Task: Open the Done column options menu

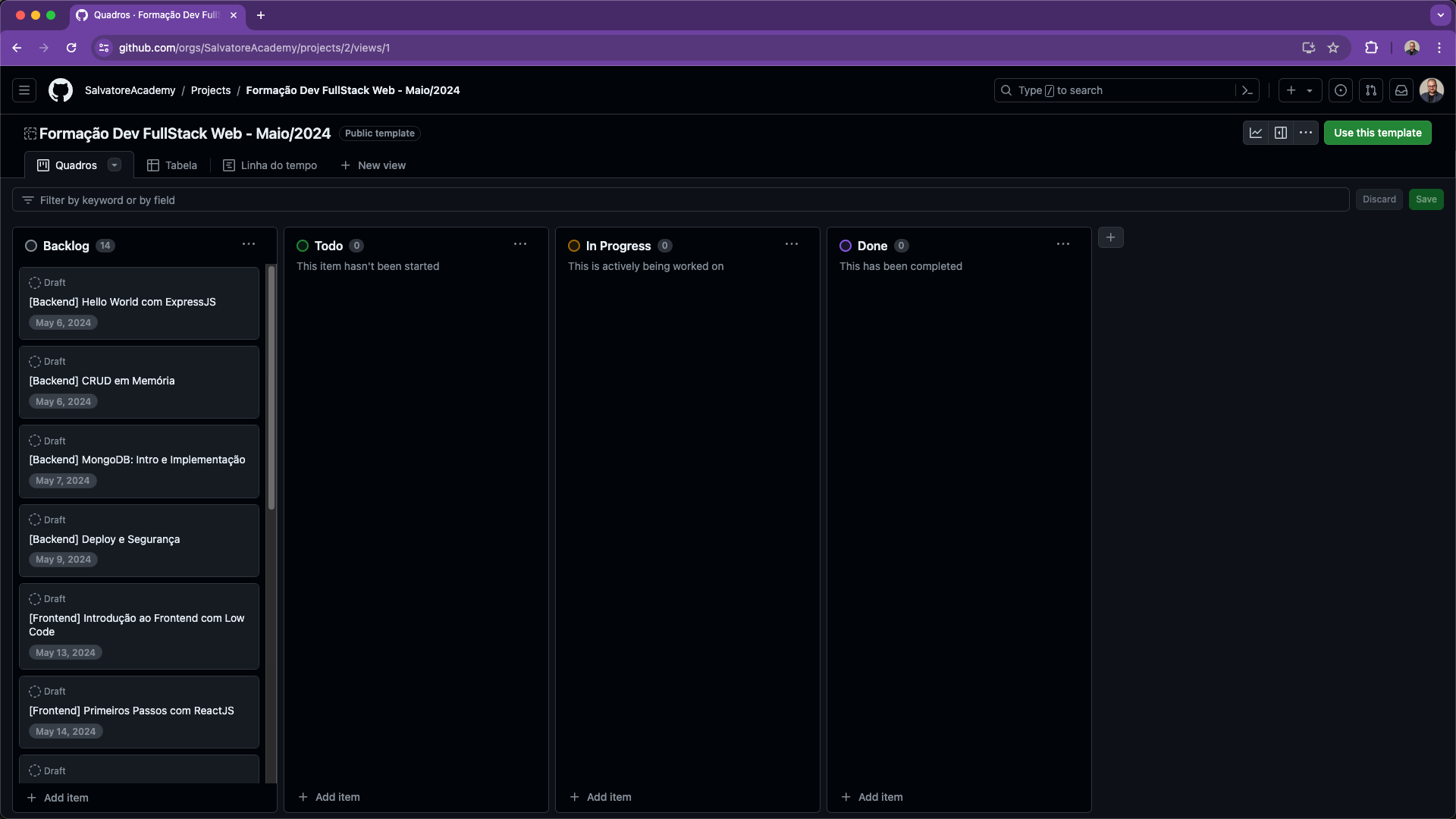Action: (1063, 244)
